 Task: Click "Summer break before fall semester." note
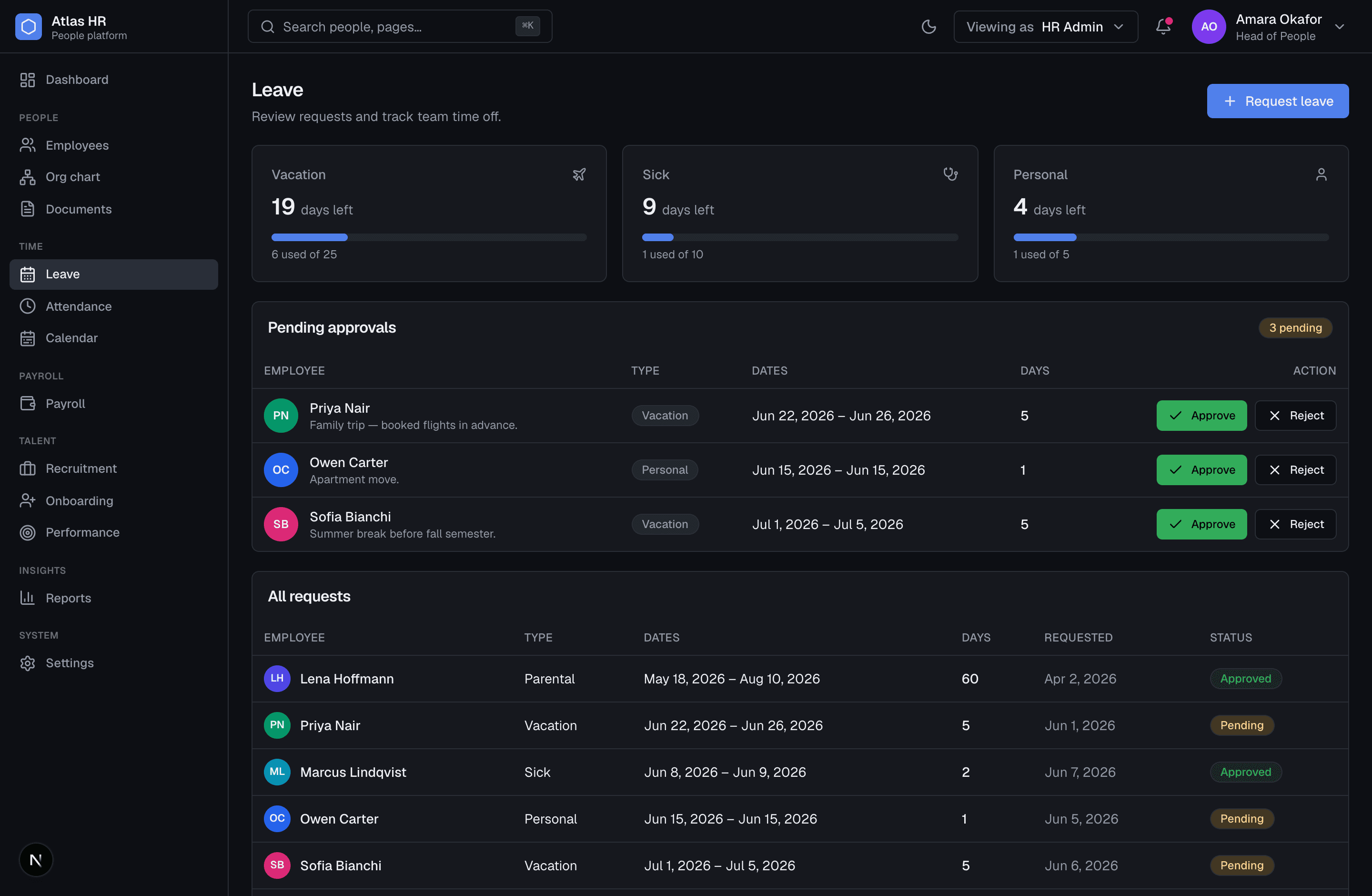tap(403, 534)
